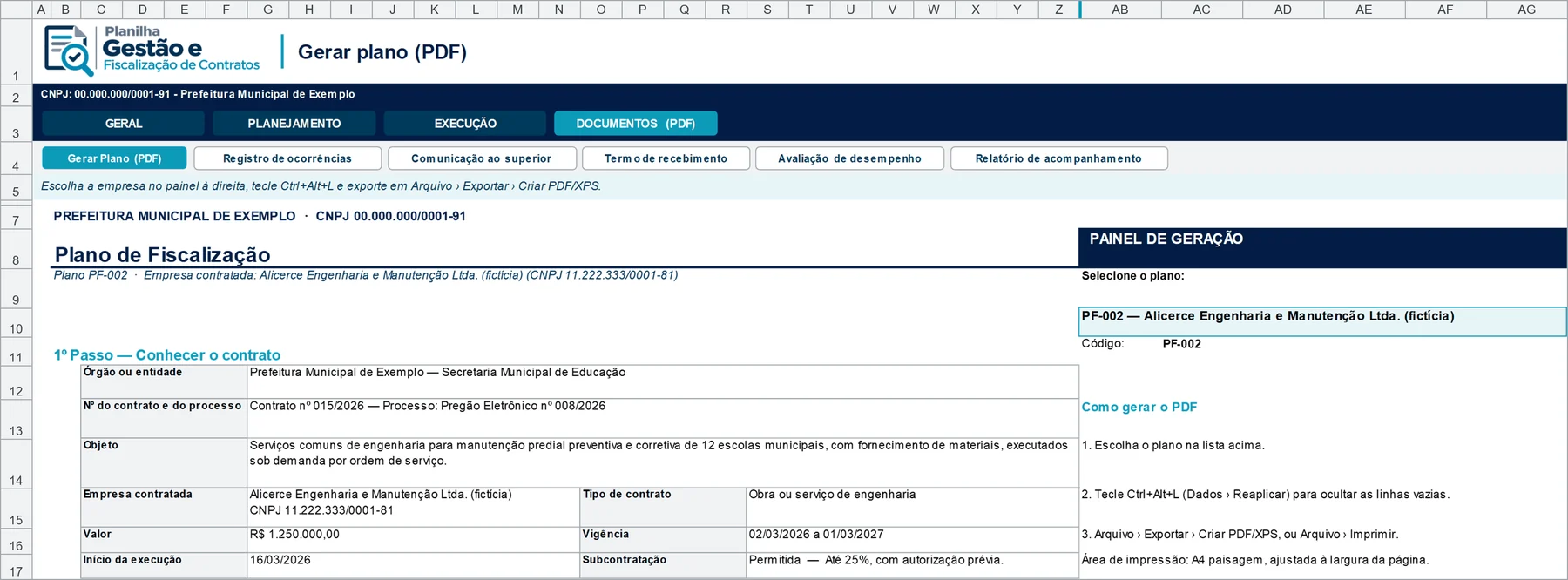
Task: Click the heading 'Plano de Fiscalização'
Action: pos(162,254)
